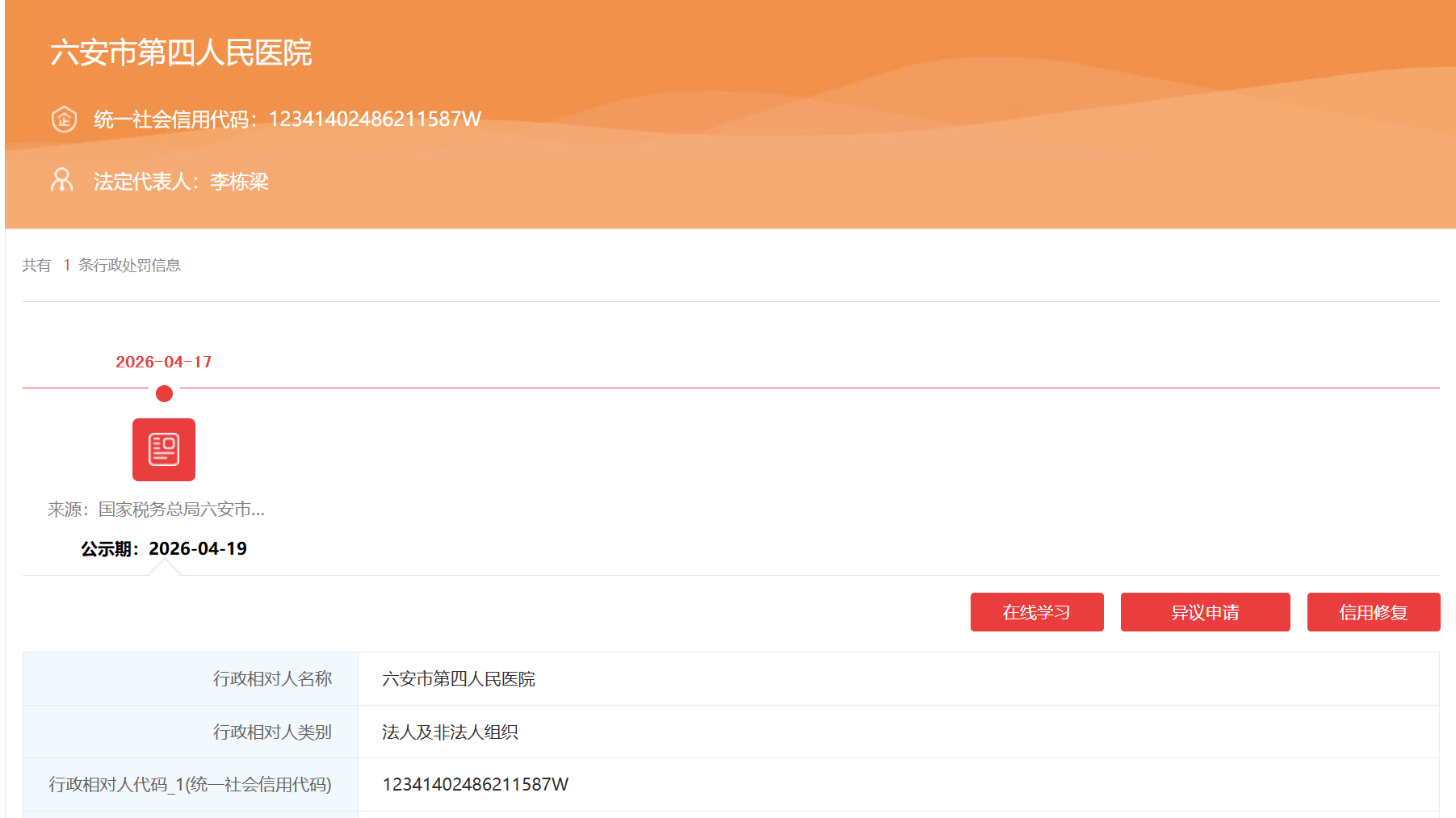Click the legal representative person icon
1456x818 pixels.
pyautogui.click(x=62, y=180)
